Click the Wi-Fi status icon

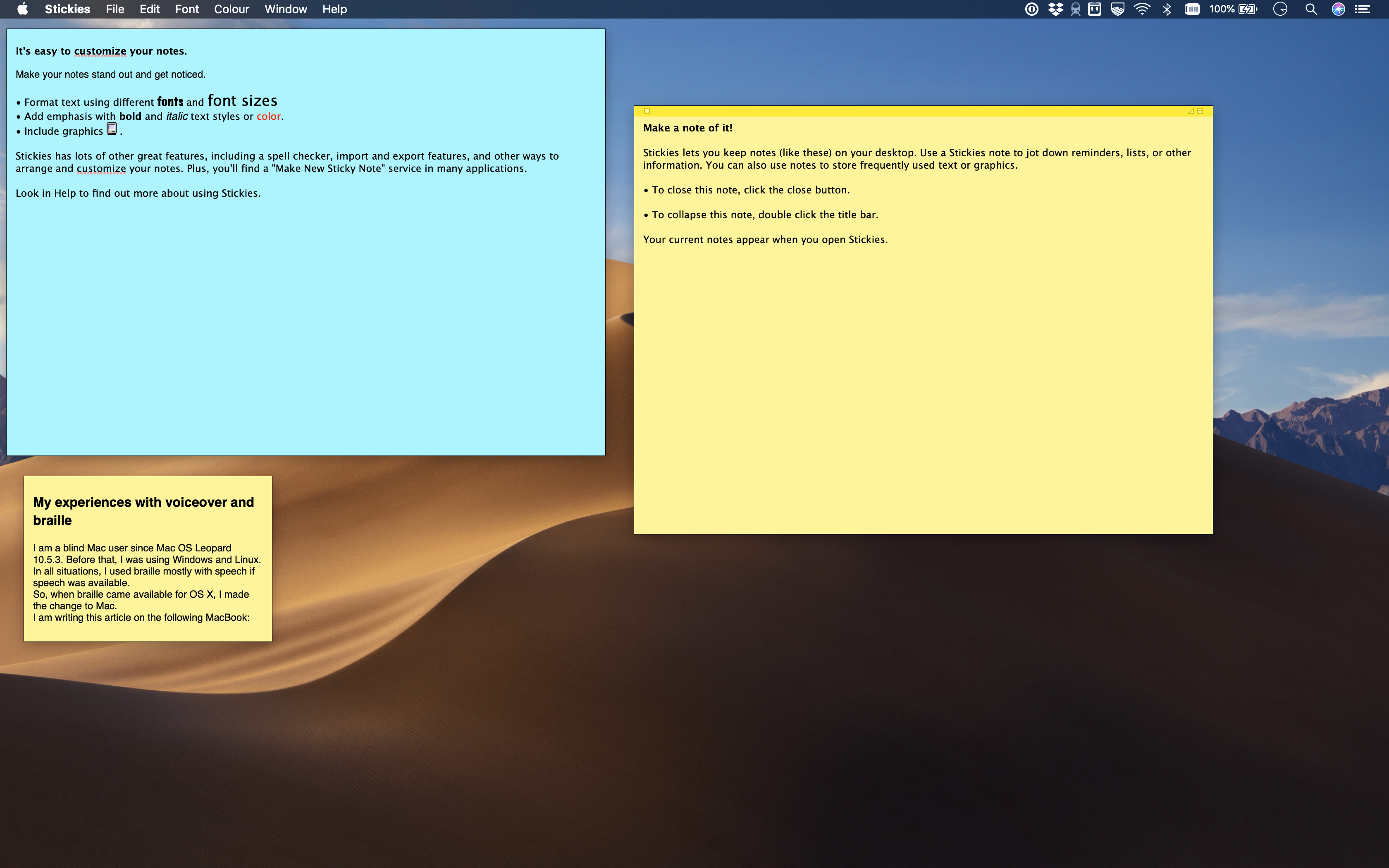click(x=1142, y=9)
